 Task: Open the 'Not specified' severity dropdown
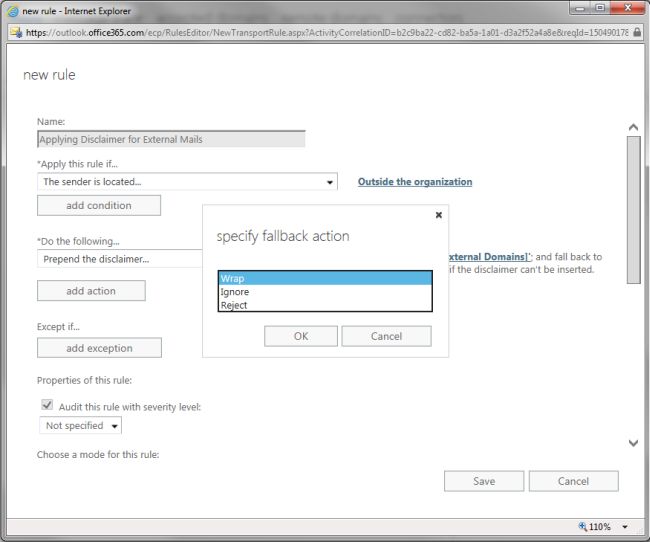(81, 425)
